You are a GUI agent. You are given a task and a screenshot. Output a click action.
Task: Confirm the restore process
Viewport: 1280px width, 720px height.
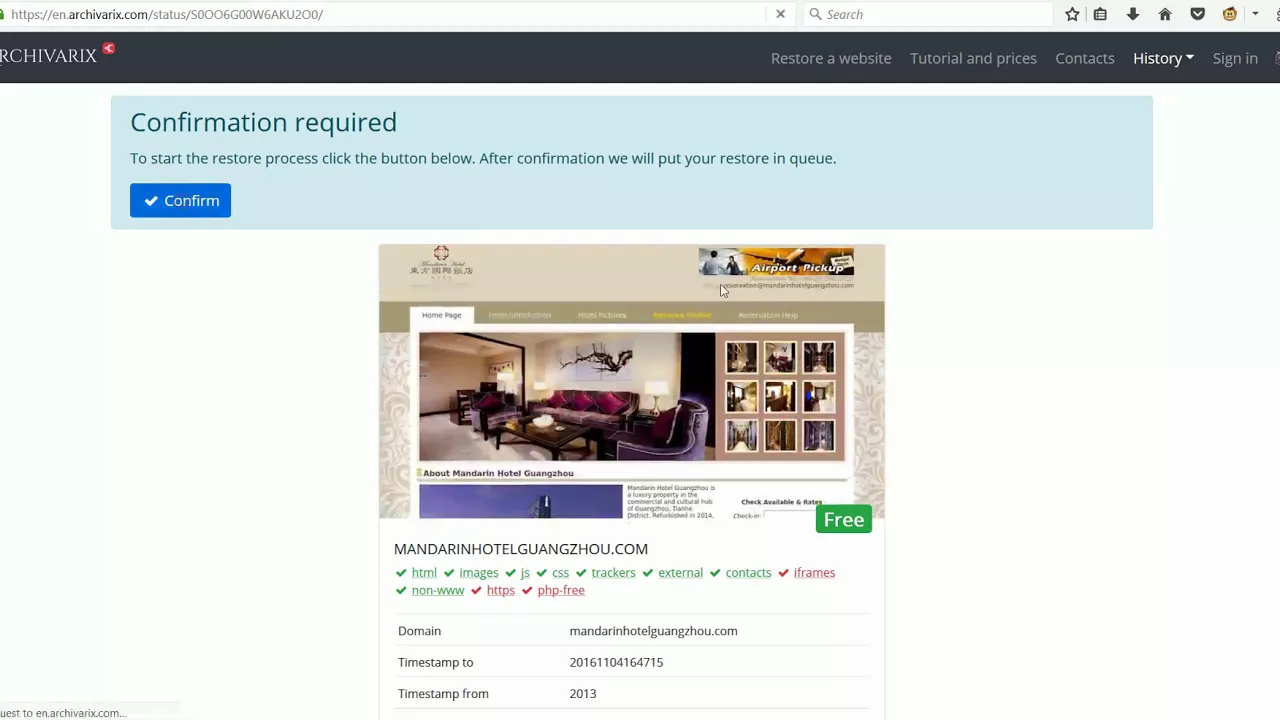click(x=180, y=200)
